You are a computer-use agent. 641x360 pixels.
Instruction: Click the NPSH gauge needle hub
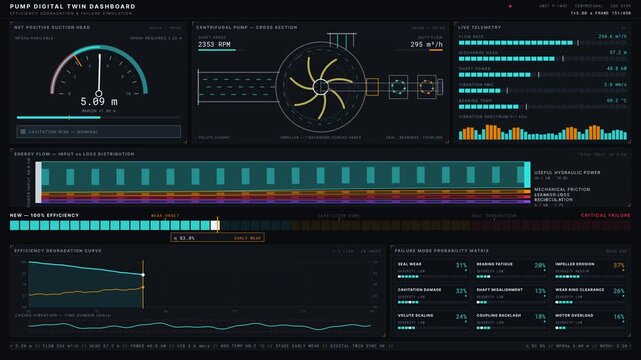coord(99,93)
